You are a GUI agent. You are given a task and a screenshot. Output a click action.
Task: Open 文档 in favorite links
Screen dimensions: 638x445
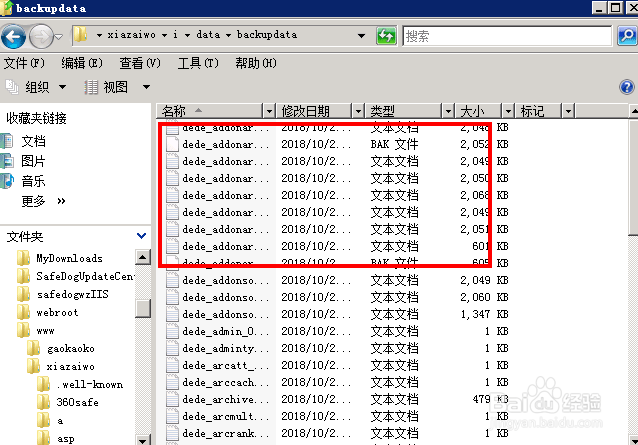[x=33, y=142]
